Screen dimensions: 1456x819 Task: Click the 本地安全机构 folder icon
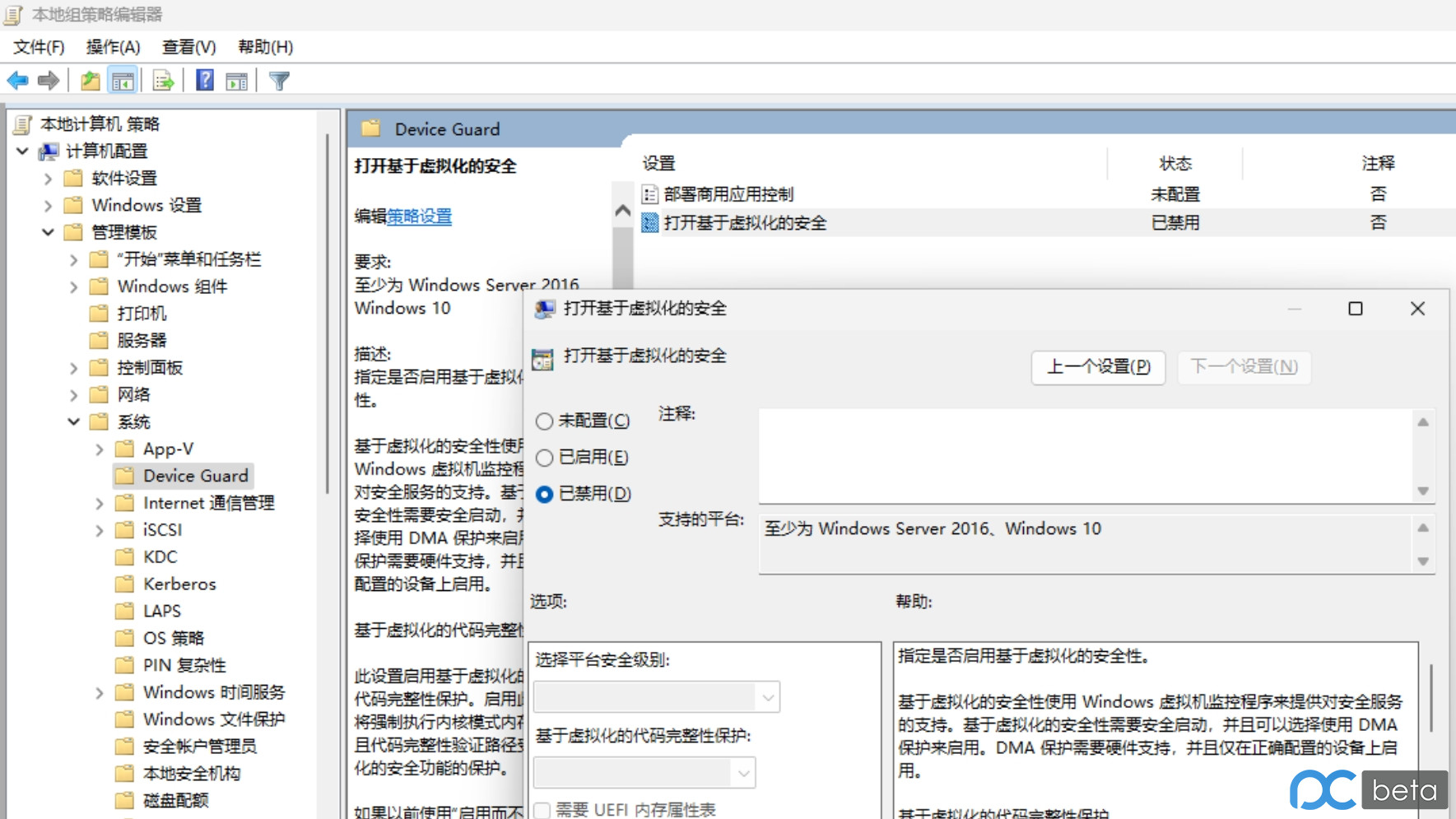(x=124, y=774)
